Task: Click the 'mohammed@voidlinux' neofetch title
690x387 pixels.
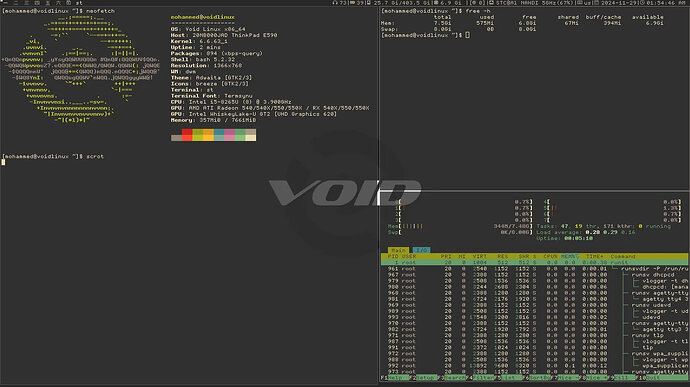Action: pos(202,17)
